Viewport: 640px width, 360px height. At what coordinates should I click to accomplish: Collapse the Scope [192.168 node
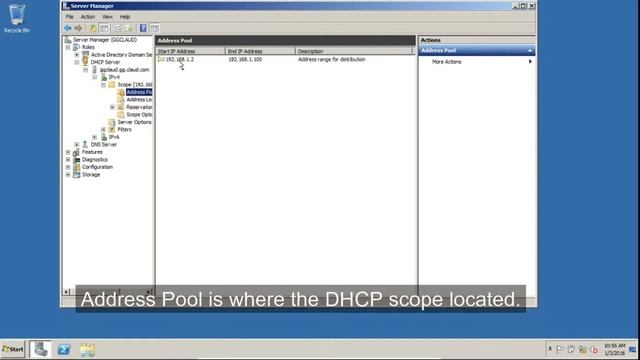(103, 84)
